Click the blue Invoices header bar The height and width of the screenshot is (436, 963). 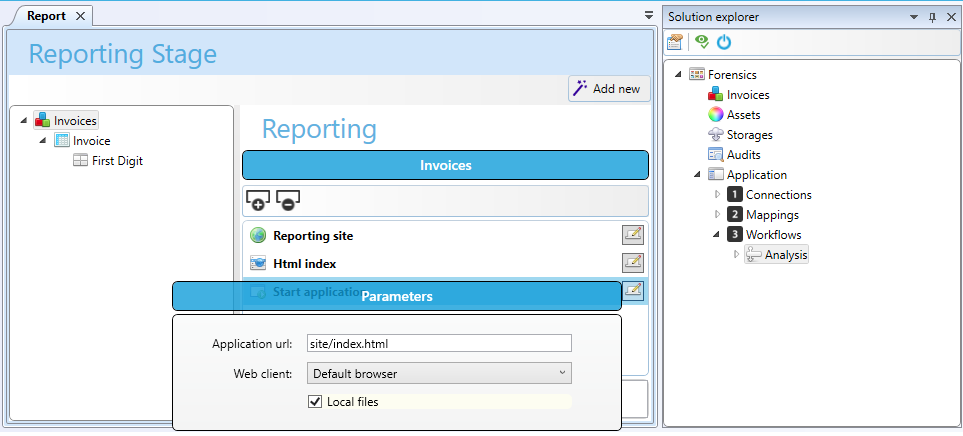click(445, 165)
